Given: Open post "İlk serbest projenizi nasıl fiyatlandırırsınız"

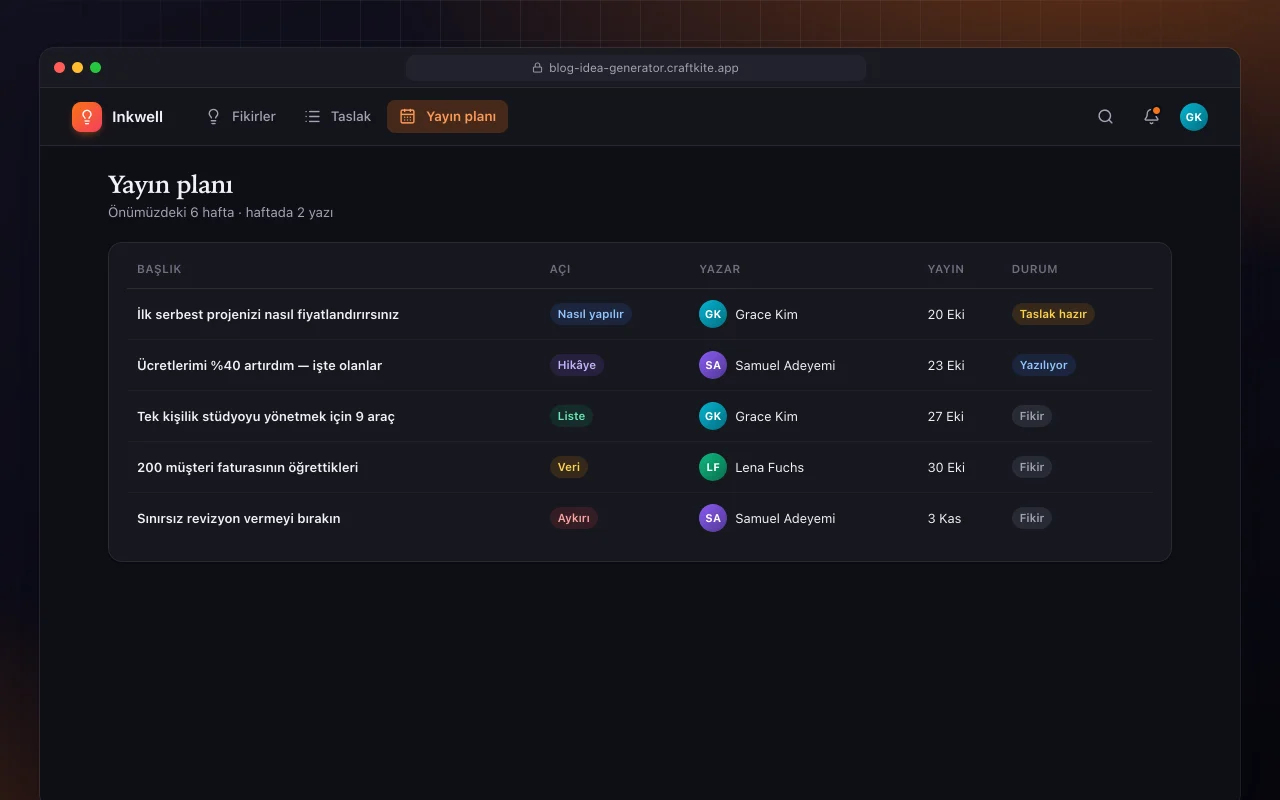Looking at the screenshot, I should pos(268,314).
